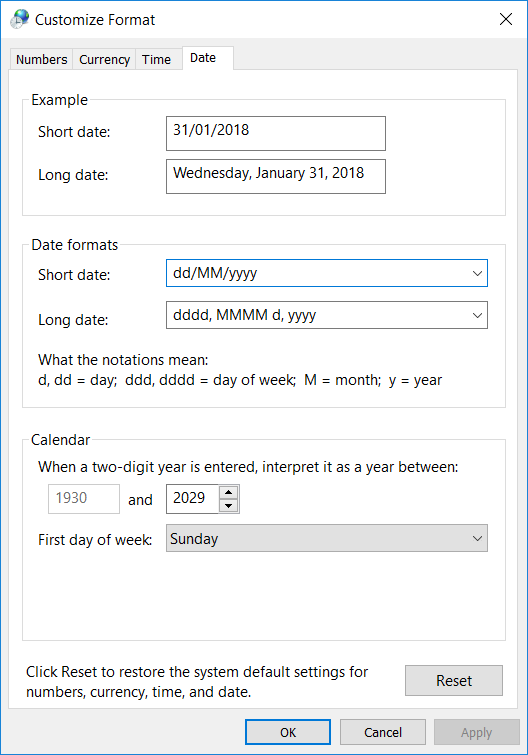Expand the Short date format dropdown arrow
528x755 pixels.
pos(477,273)
